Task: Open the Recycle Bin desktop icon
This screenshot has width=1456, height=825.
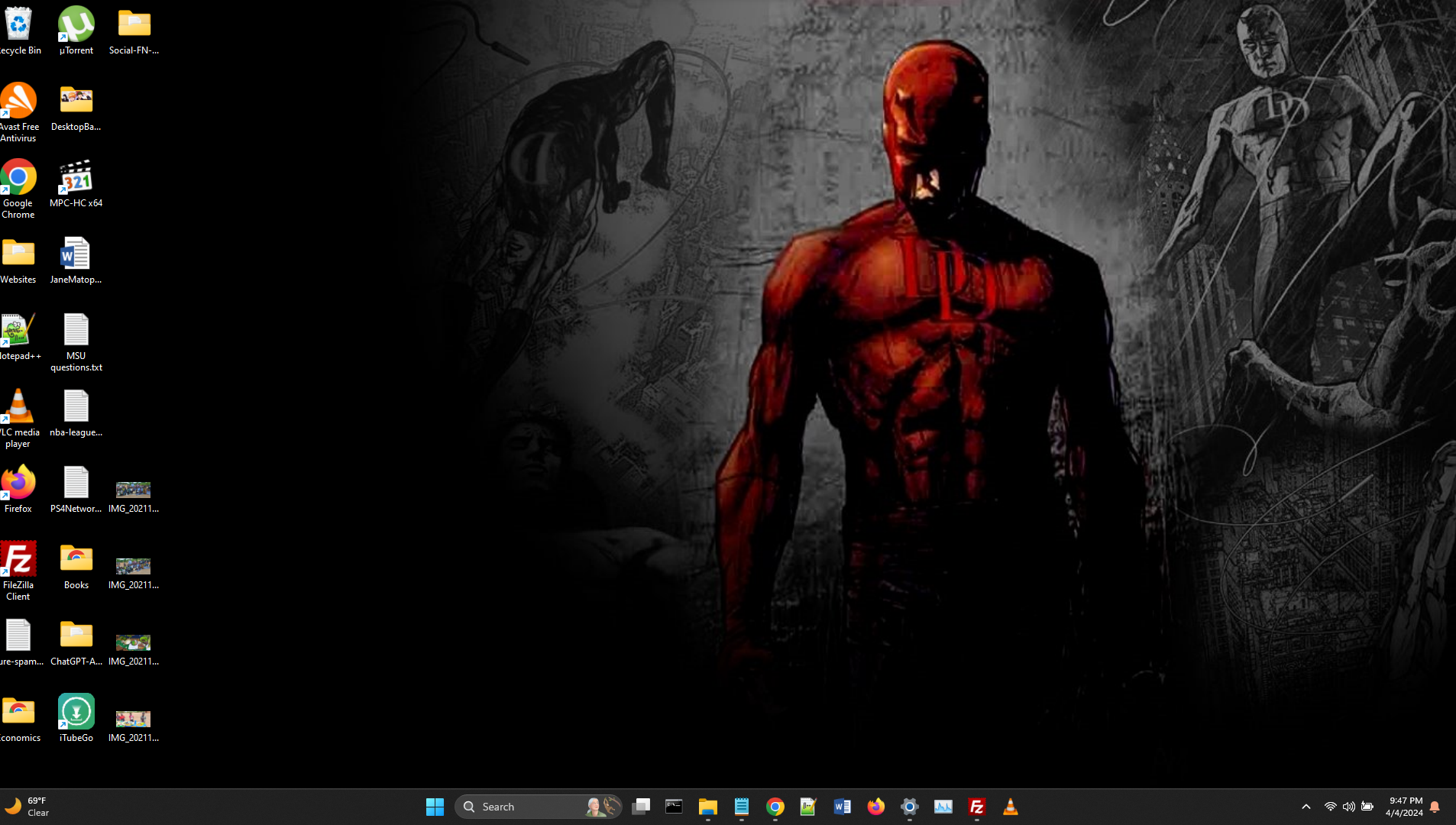Action: (x=18, y=31)
